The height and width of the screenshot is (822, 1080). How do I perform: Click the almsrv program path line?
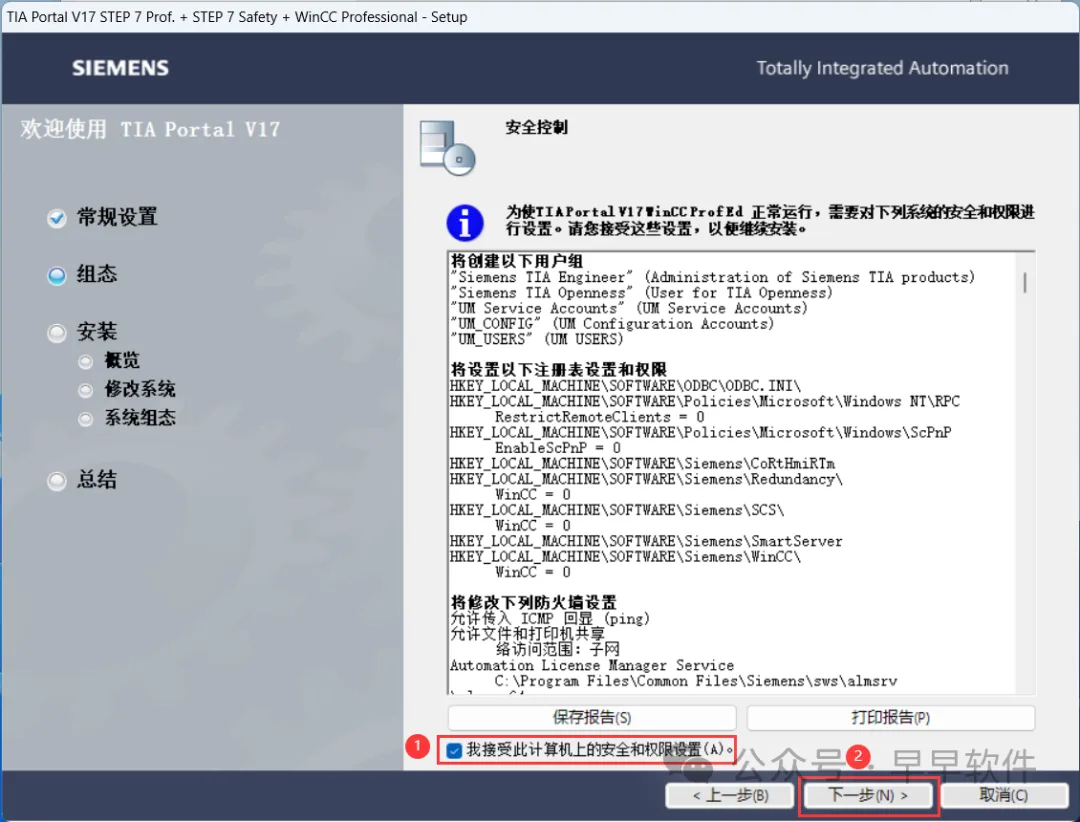[696, 681]
